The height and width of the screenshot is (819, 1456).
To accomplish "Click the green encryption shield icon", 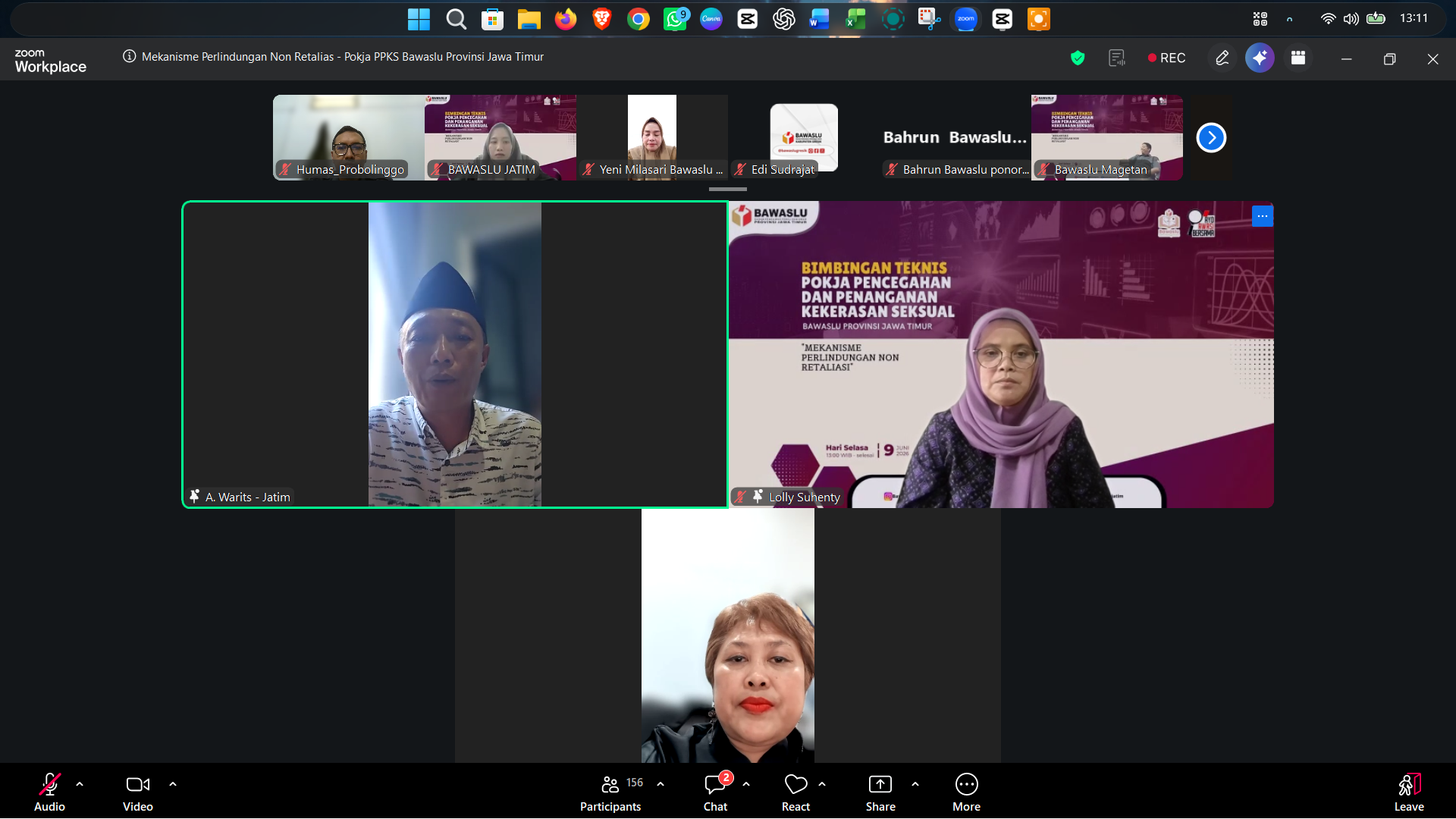I will click(x=1078, y=58).
